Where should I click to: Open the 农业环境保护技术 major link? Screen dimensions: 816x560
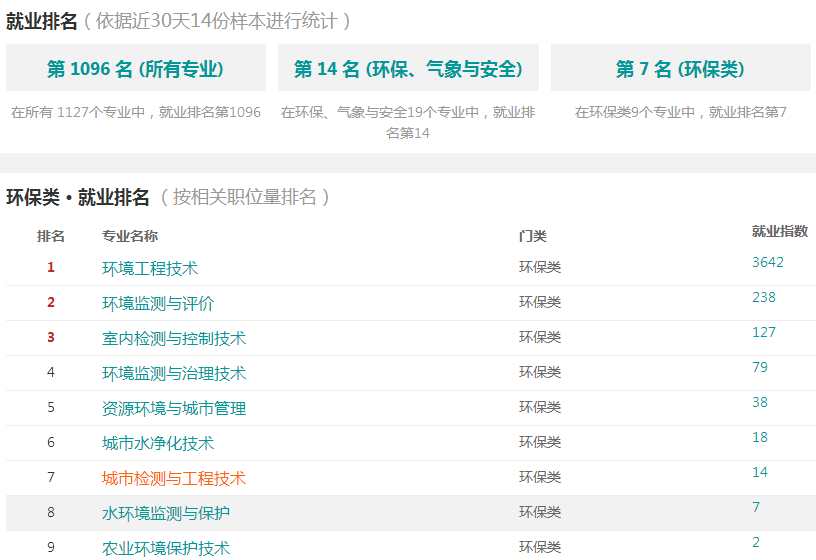pyautogui.click(x=166, y=548)
